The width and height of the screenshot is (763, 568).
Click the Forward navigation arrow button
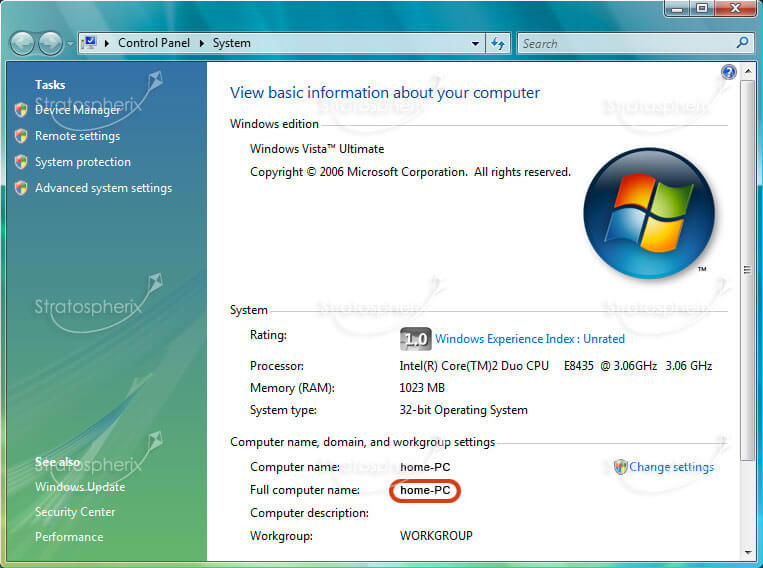pos(50,43)
